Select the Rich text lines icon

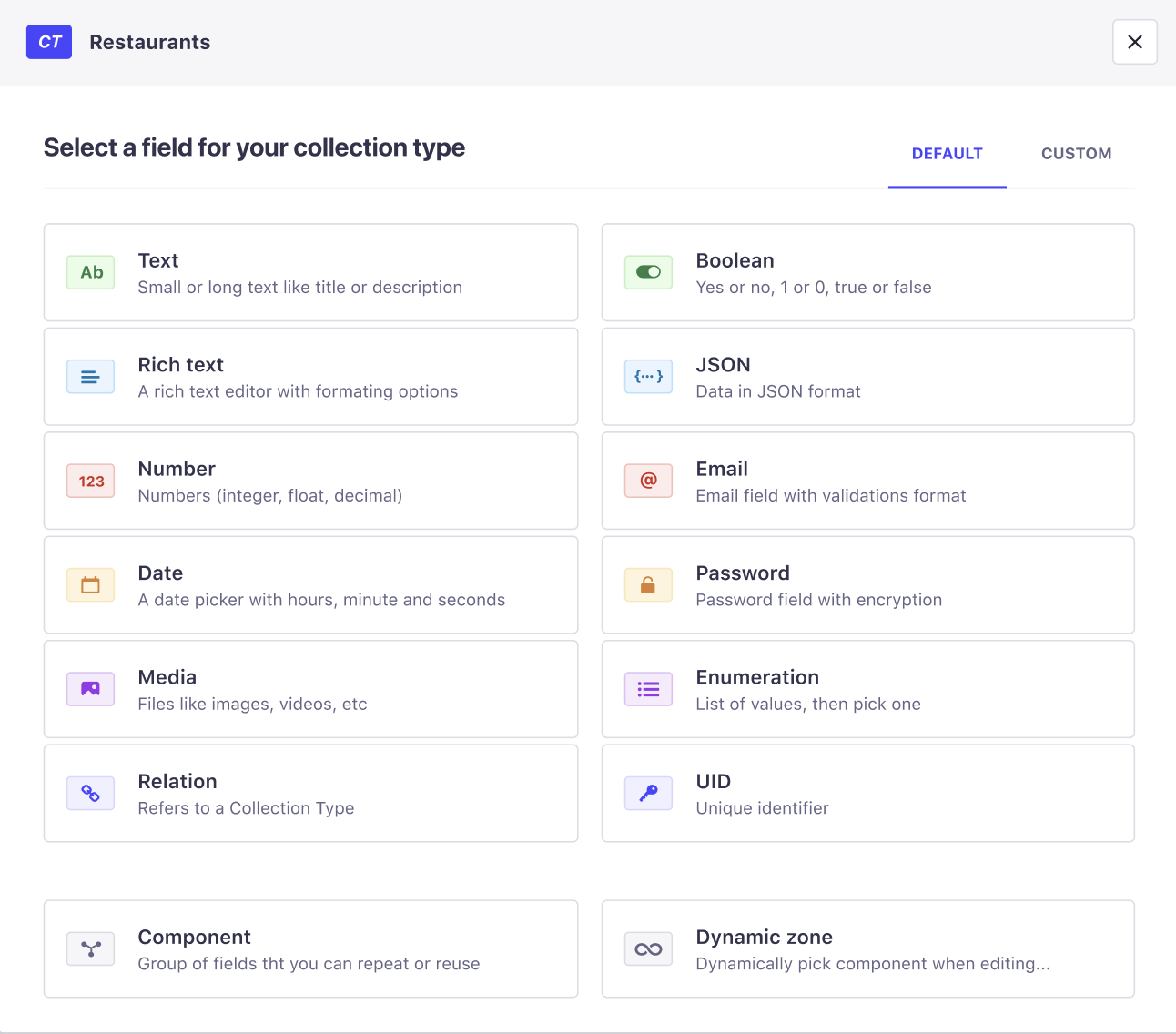coord(91,377)
